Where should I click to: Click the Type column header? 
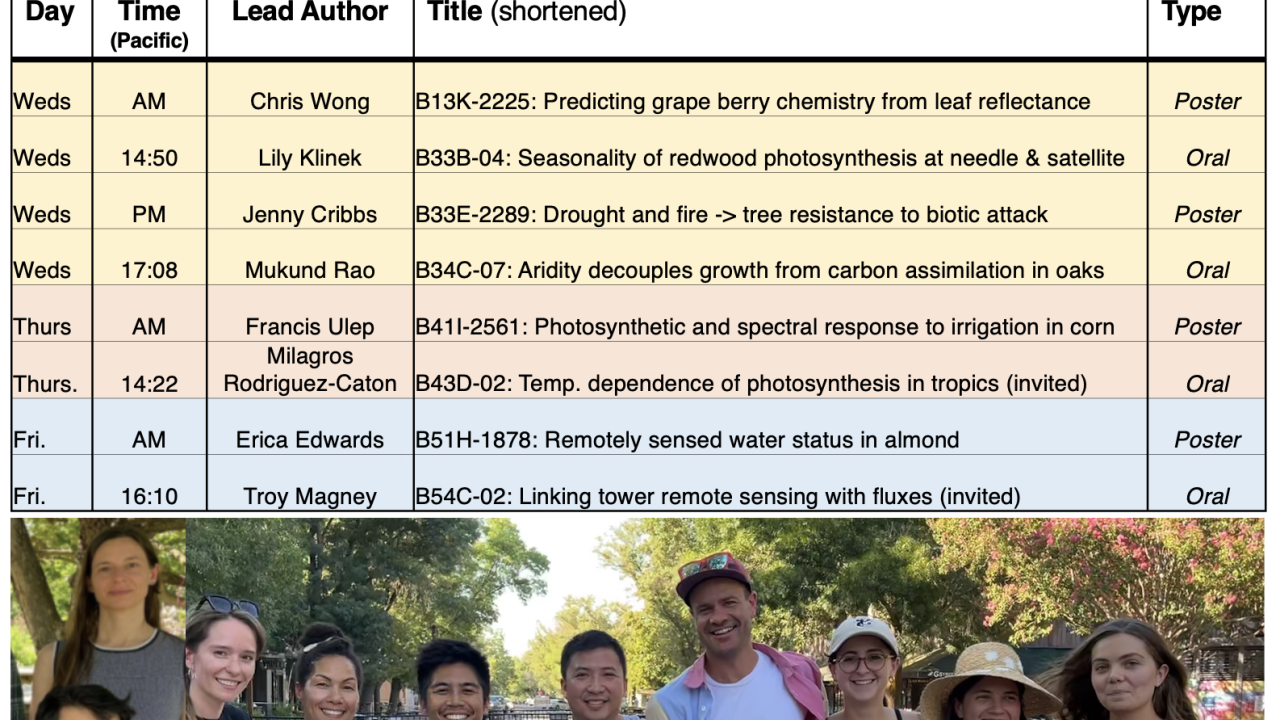coord(1207,26)
